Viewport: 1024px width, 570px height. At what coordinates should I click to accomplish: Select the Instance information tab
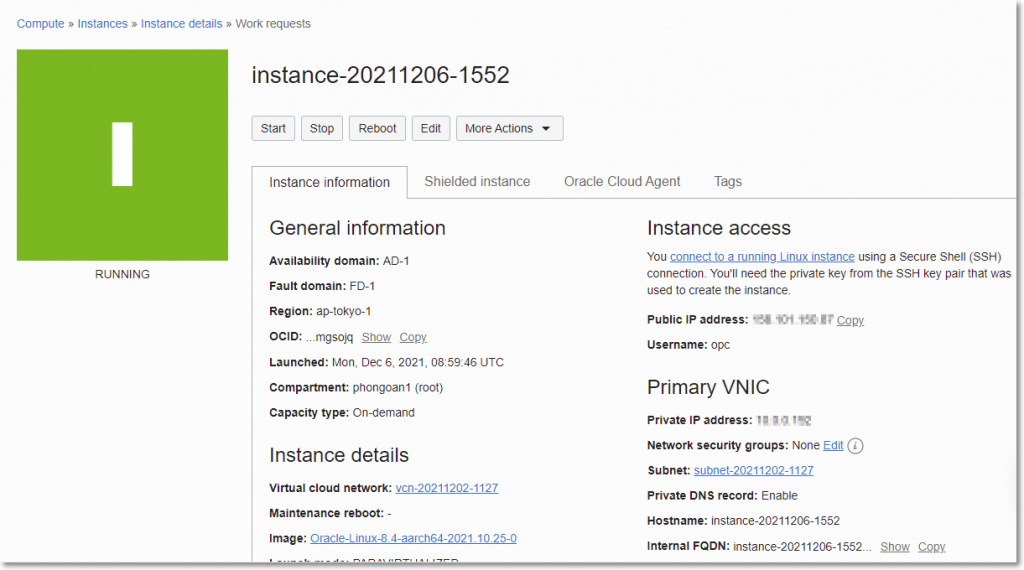click(x=329, y=183)
